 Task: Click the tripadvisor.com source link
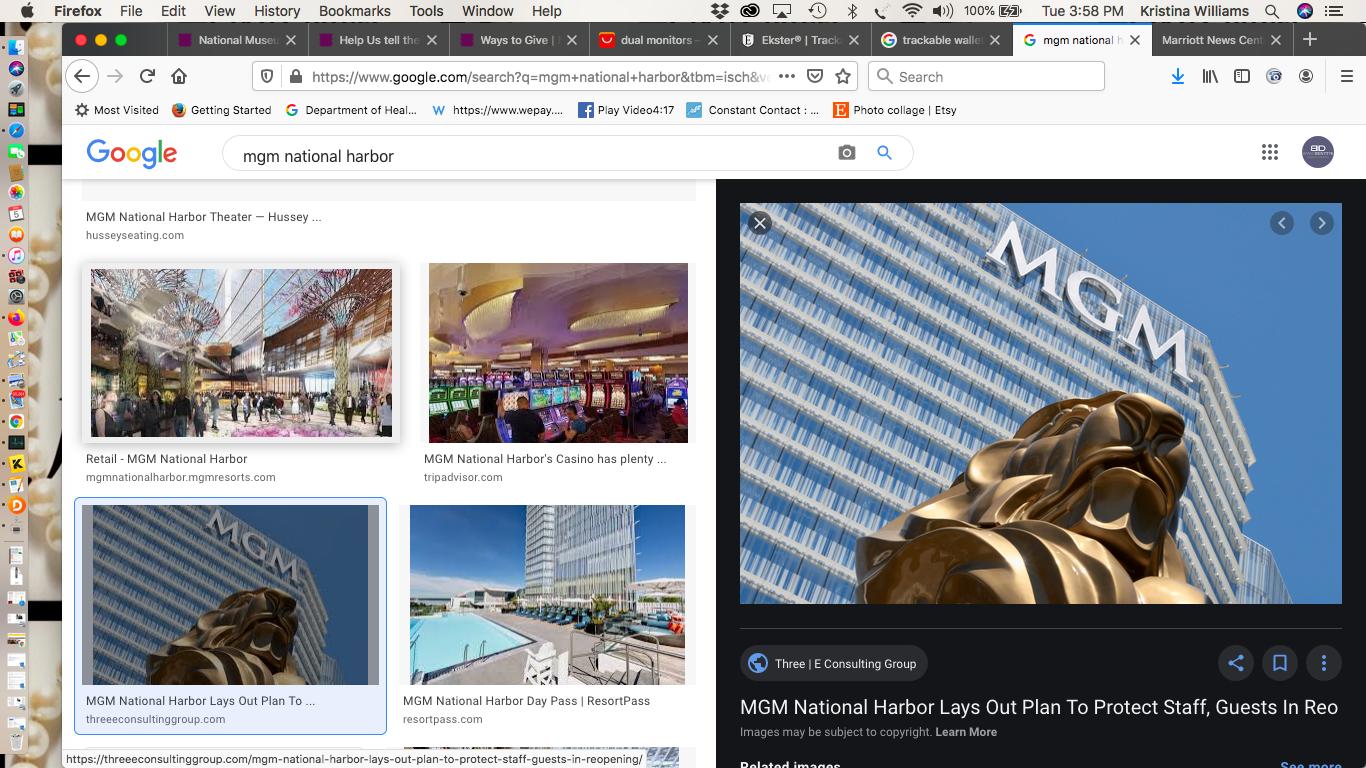point(463,477)
